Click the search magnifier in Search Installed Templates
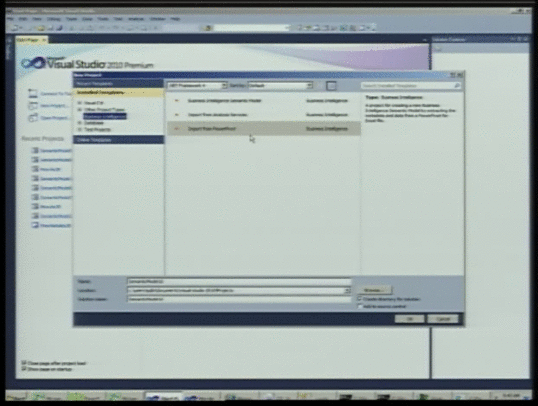Image resolution: width=538 pixels, height=406 pixels. (x=457, y=85)
